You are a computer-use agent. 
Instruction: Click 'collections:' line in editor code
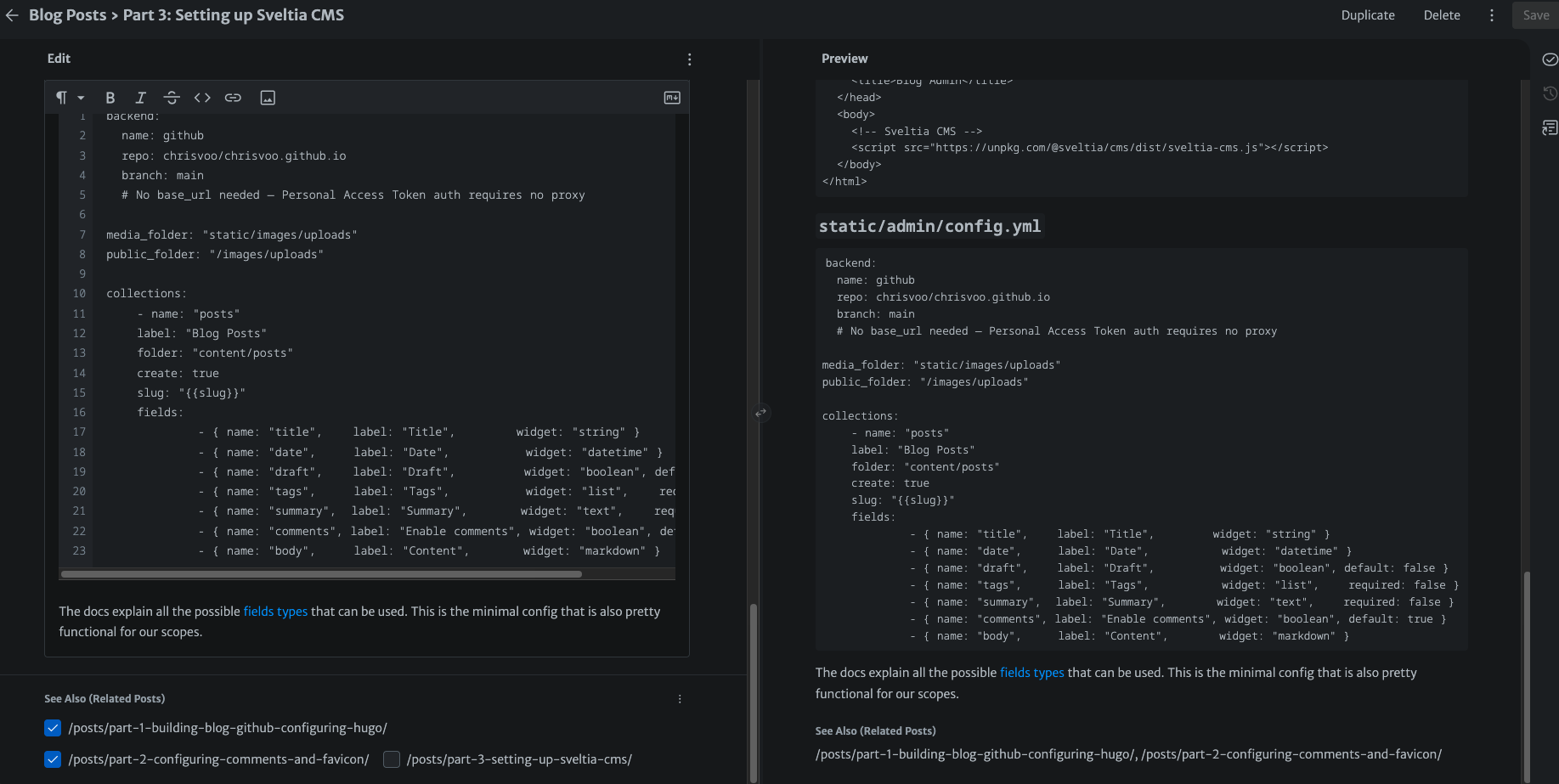tap(146, 294)
